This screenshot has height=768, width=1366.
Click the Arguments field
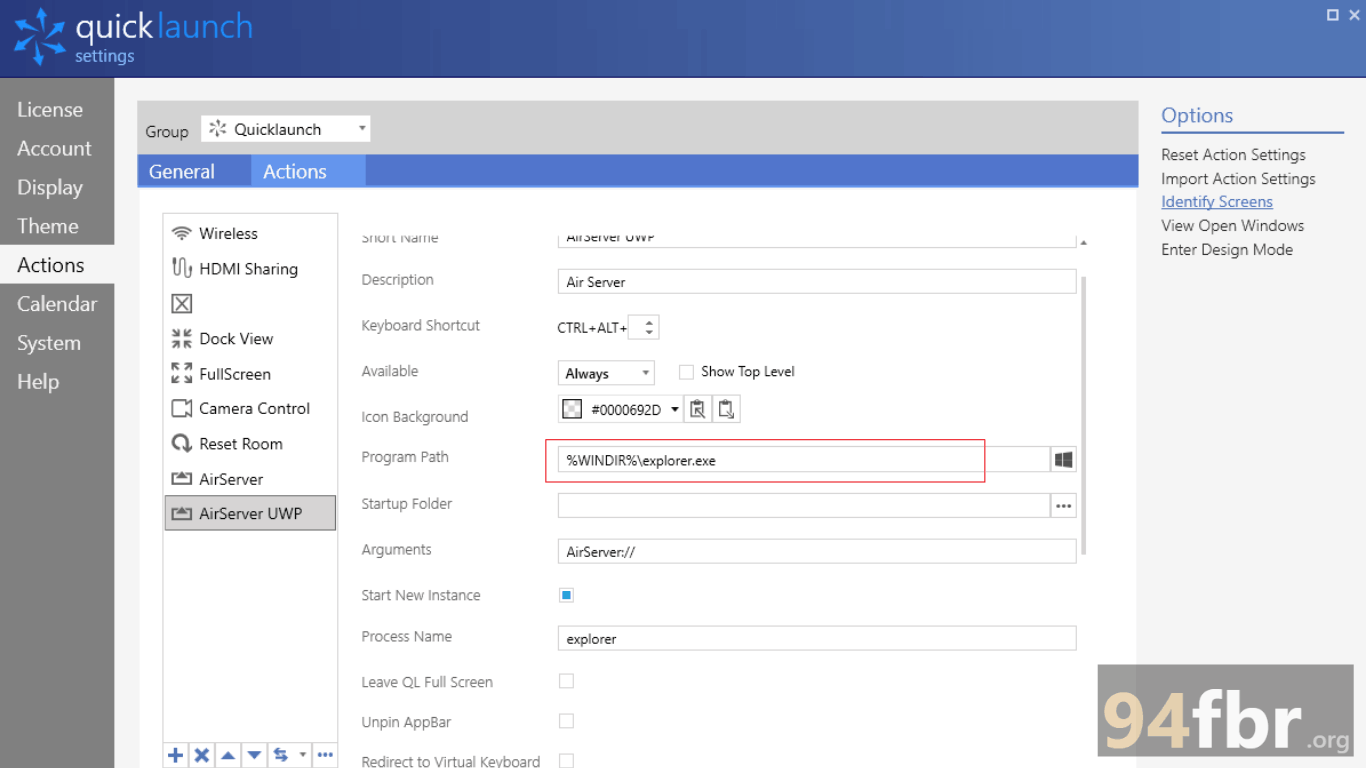817,551
